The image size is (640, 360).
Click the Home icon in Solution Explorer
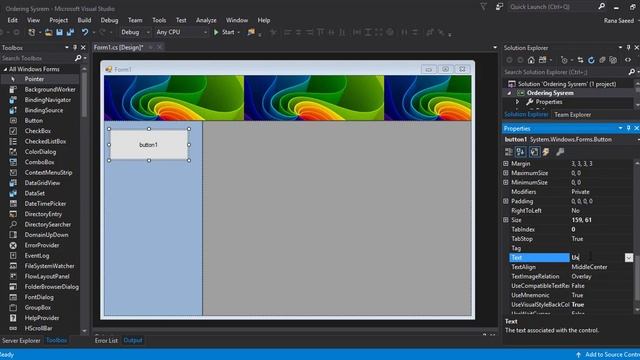(x=531, y=60)
